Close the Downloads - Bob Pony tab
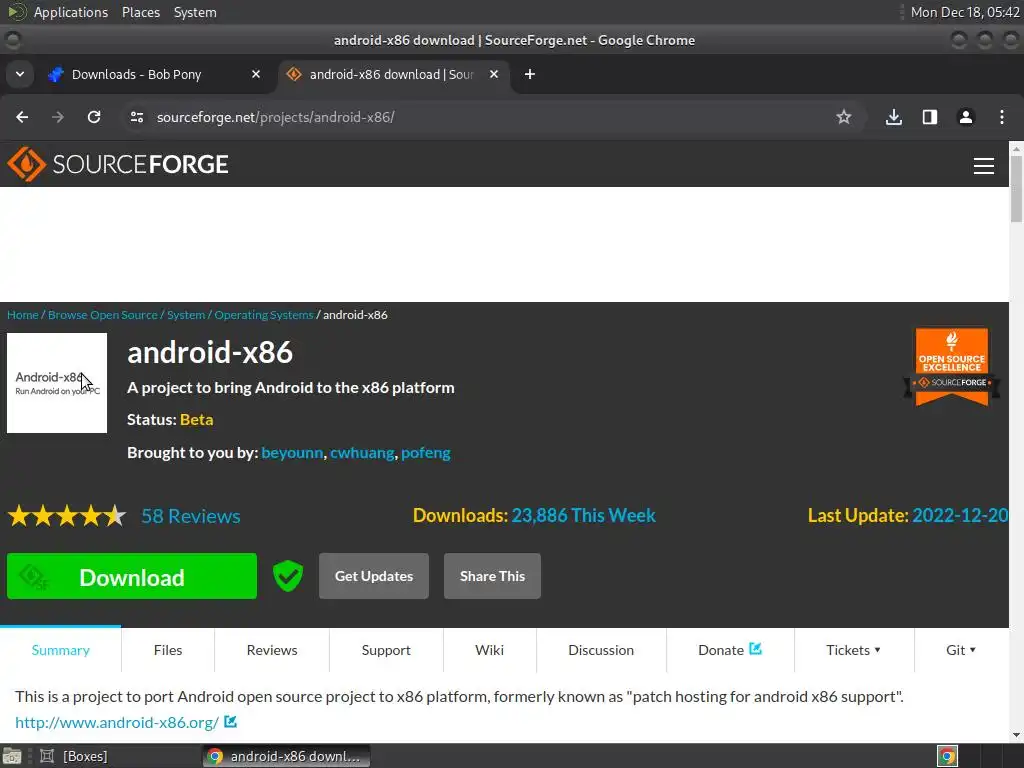Image resolution: width=1024 pixels, height=768 pixels. [256, 74]
